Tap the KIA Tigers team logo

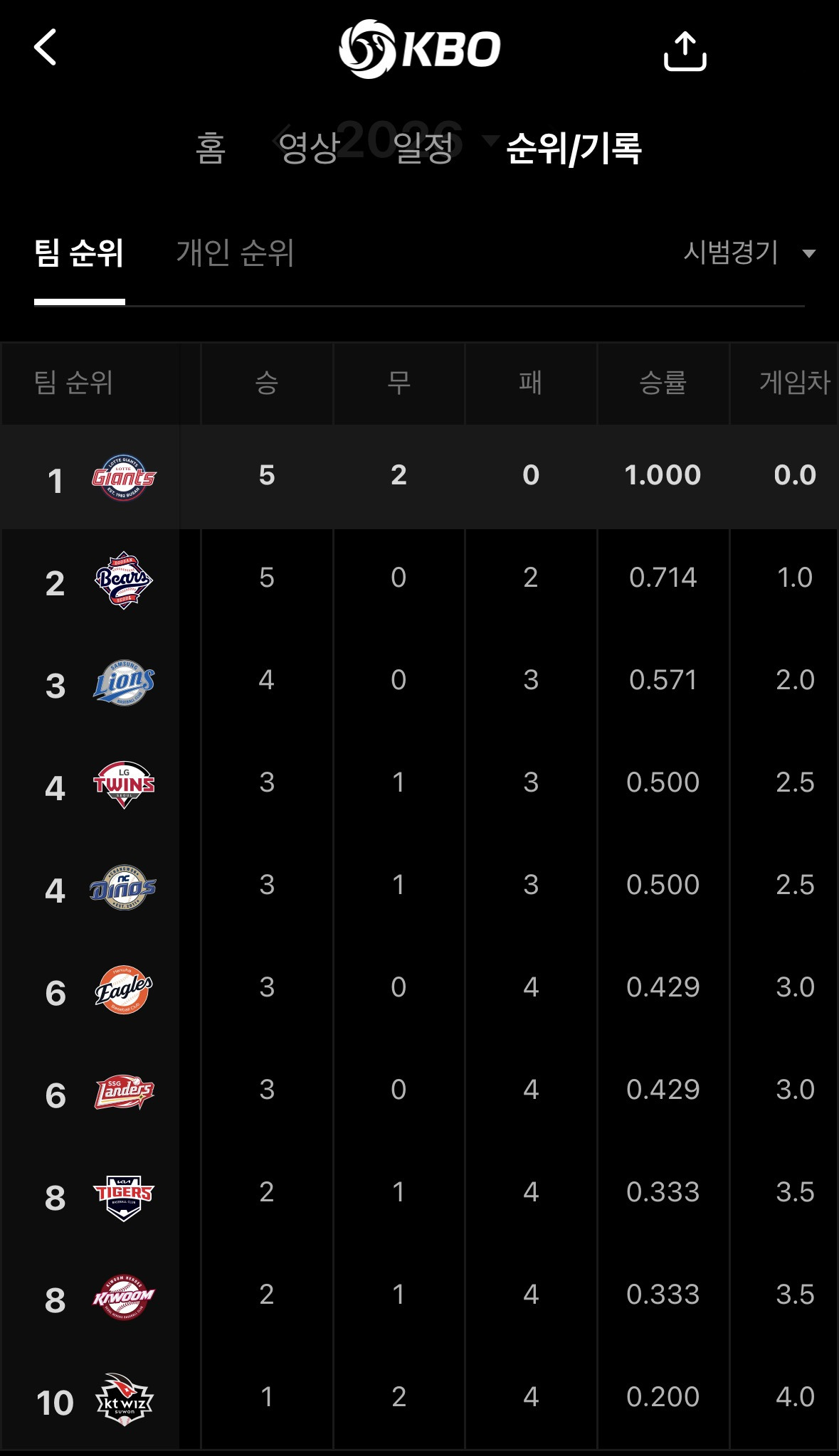(x=124, y=1196)
